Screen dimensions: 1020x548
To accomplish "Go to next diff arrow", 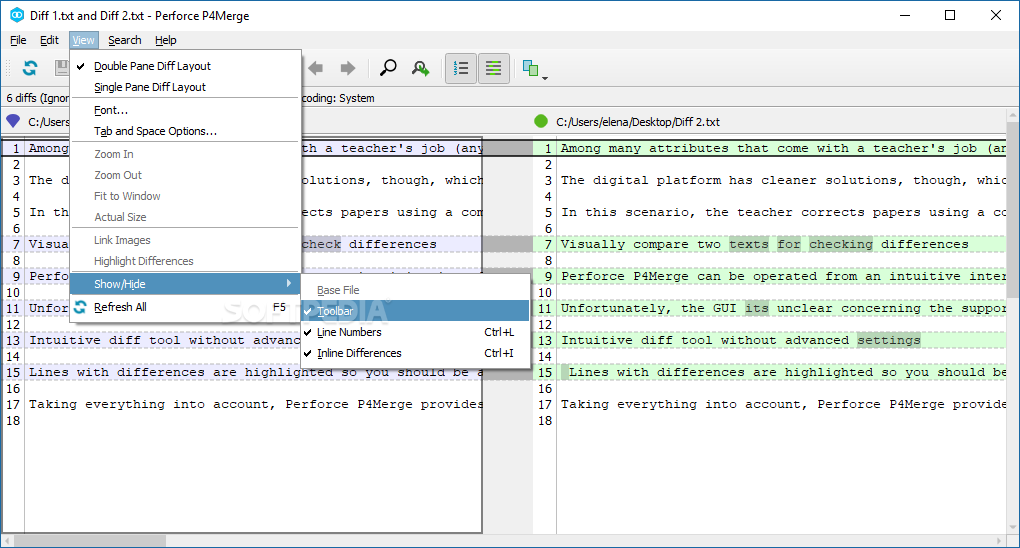I will point(348,68).
